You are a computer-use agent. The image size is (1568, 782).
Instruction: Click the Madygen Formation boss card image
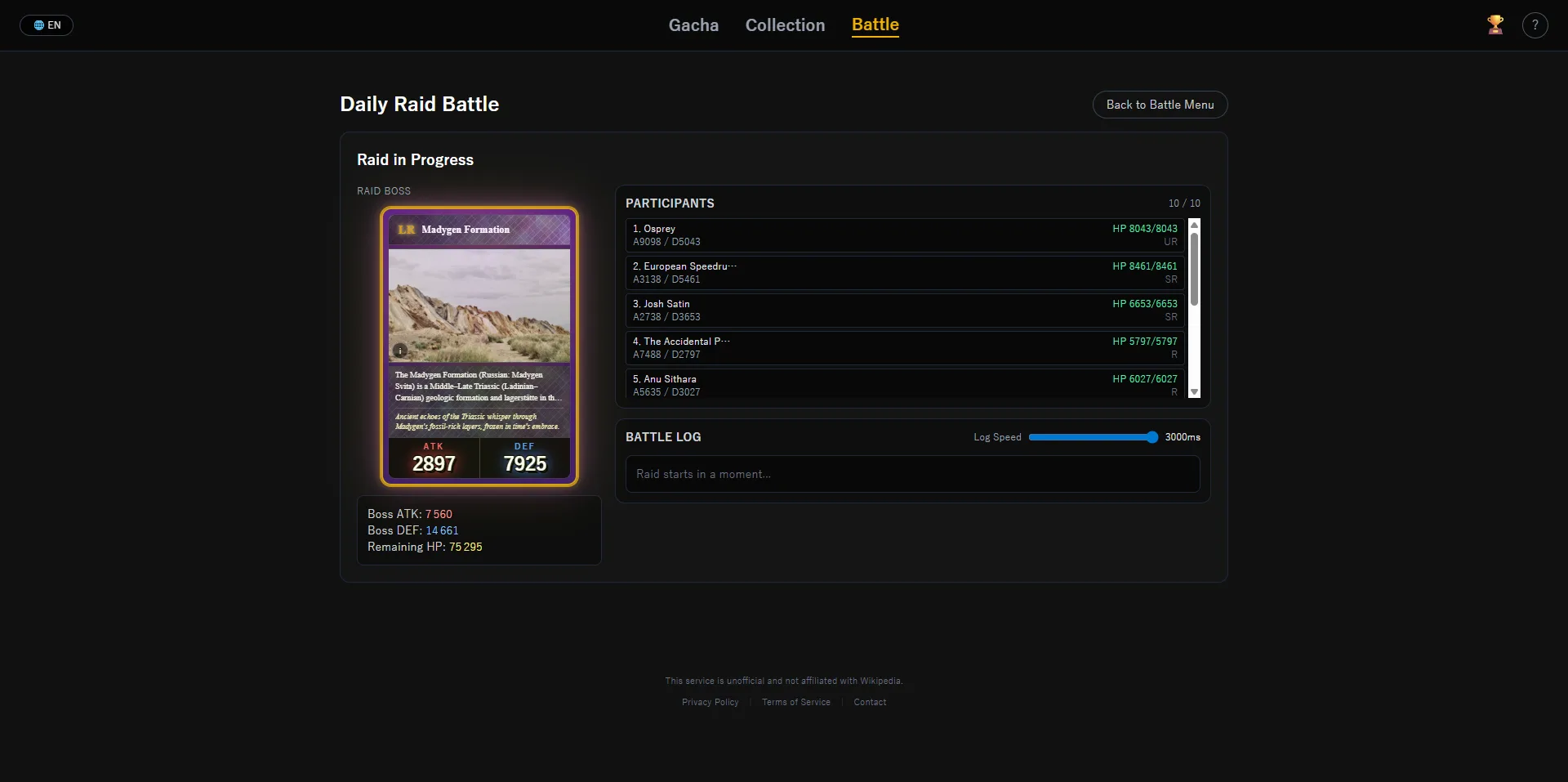pos(479,305)
